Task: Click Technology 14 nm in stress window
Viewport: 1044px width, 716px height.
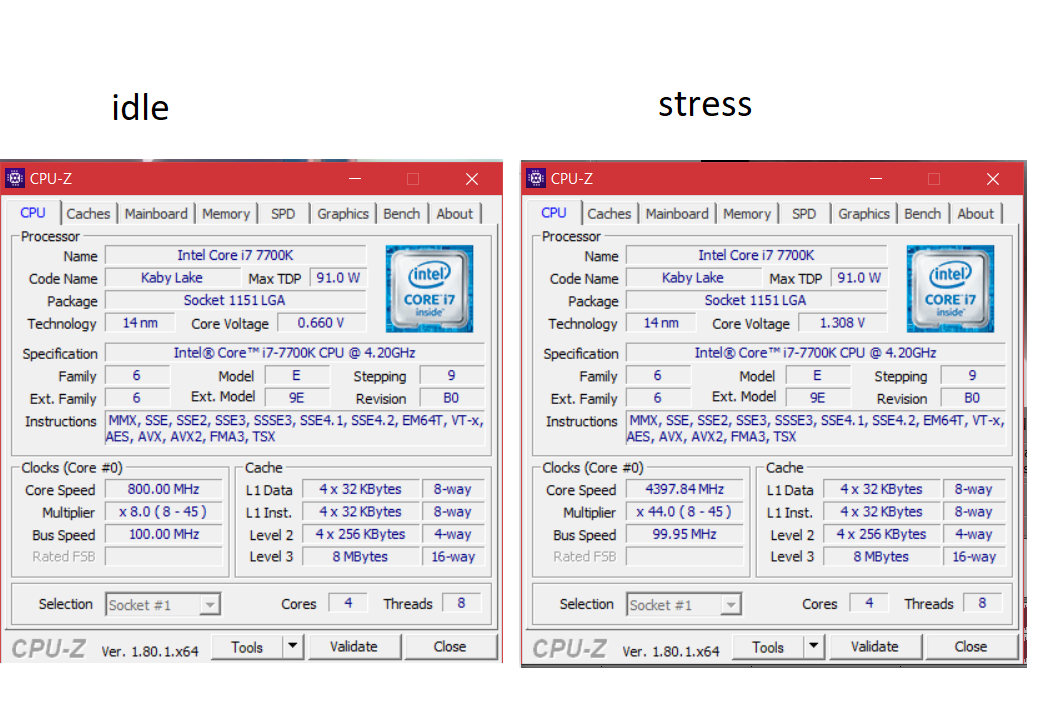Action: pos(661,323)
